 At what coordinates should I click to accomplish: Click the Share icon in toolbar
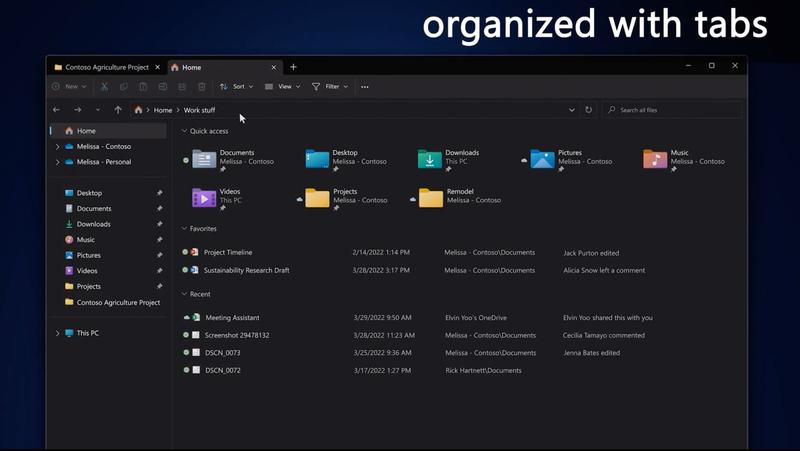click(x=182, y=87)
